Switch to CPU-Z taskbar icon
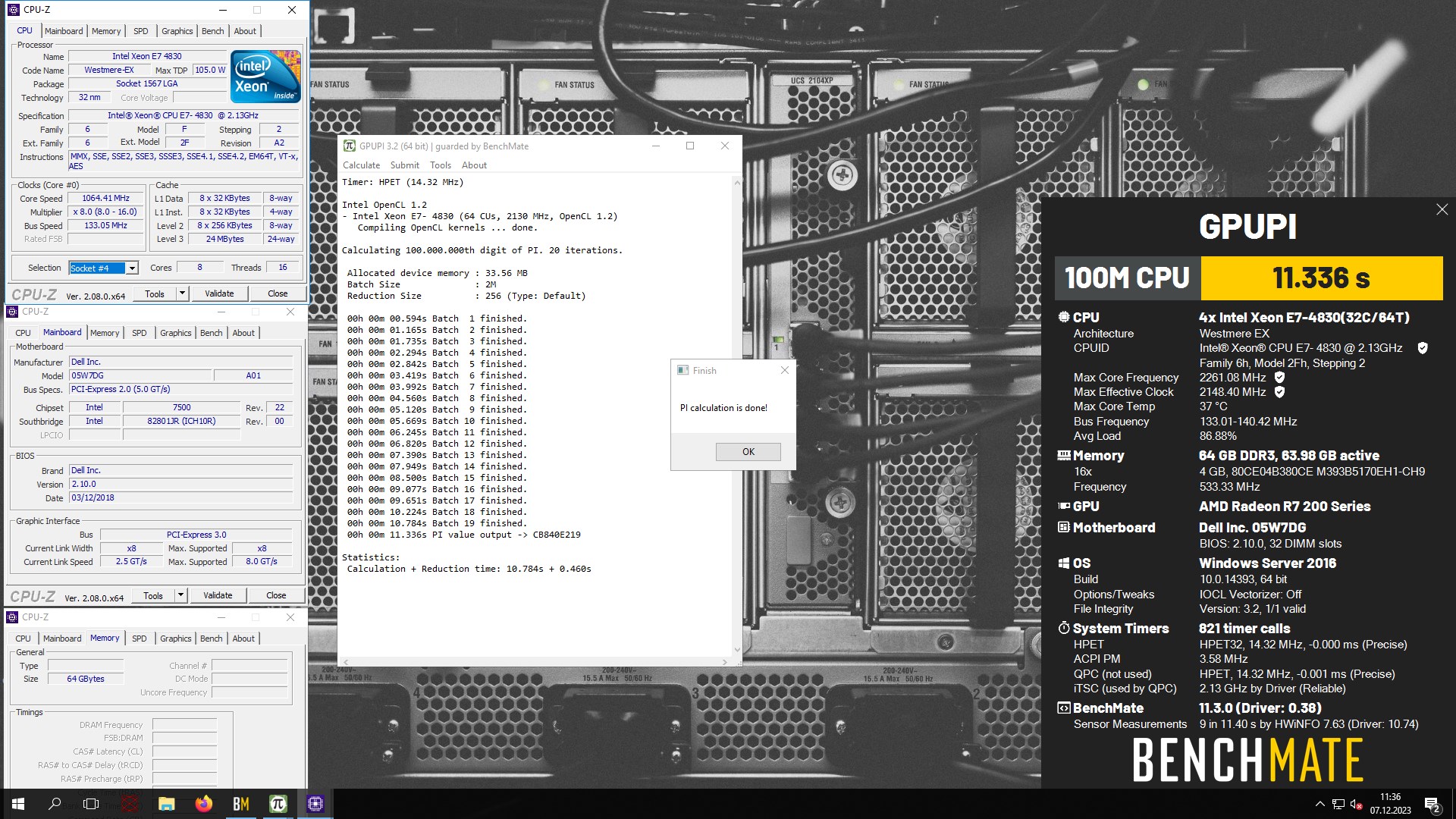1456x819 pixels. pos(315,804)
